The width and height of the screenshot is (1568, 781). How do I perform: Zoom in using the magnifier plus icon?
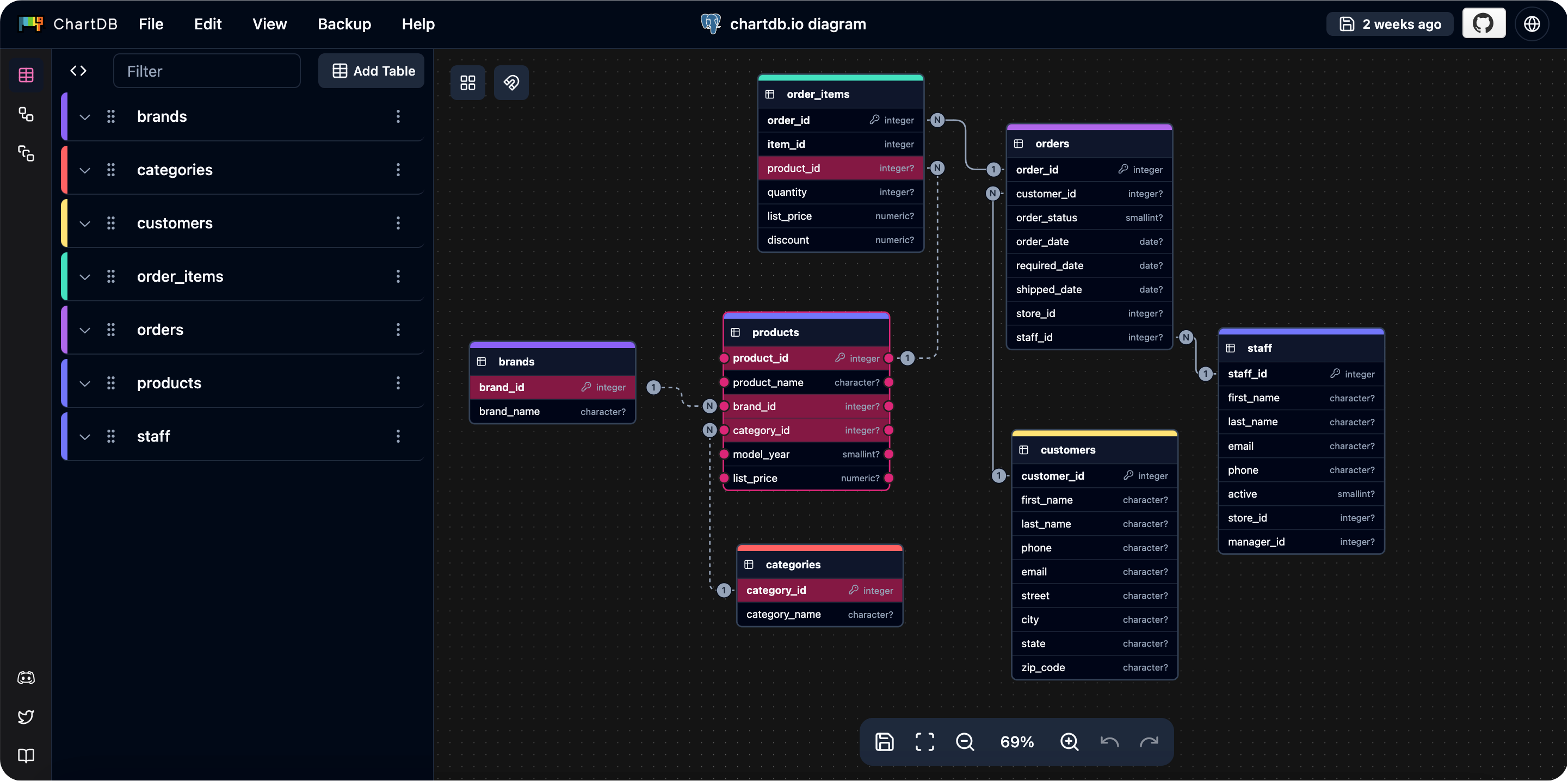pos(1070,741)
